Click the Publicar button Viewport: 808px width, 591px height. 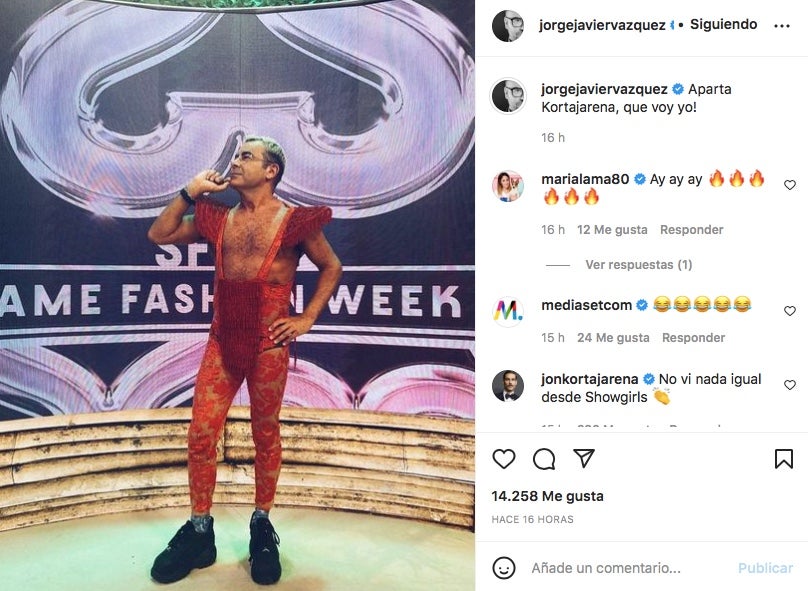pyautogui.click(x=765, y=568)
